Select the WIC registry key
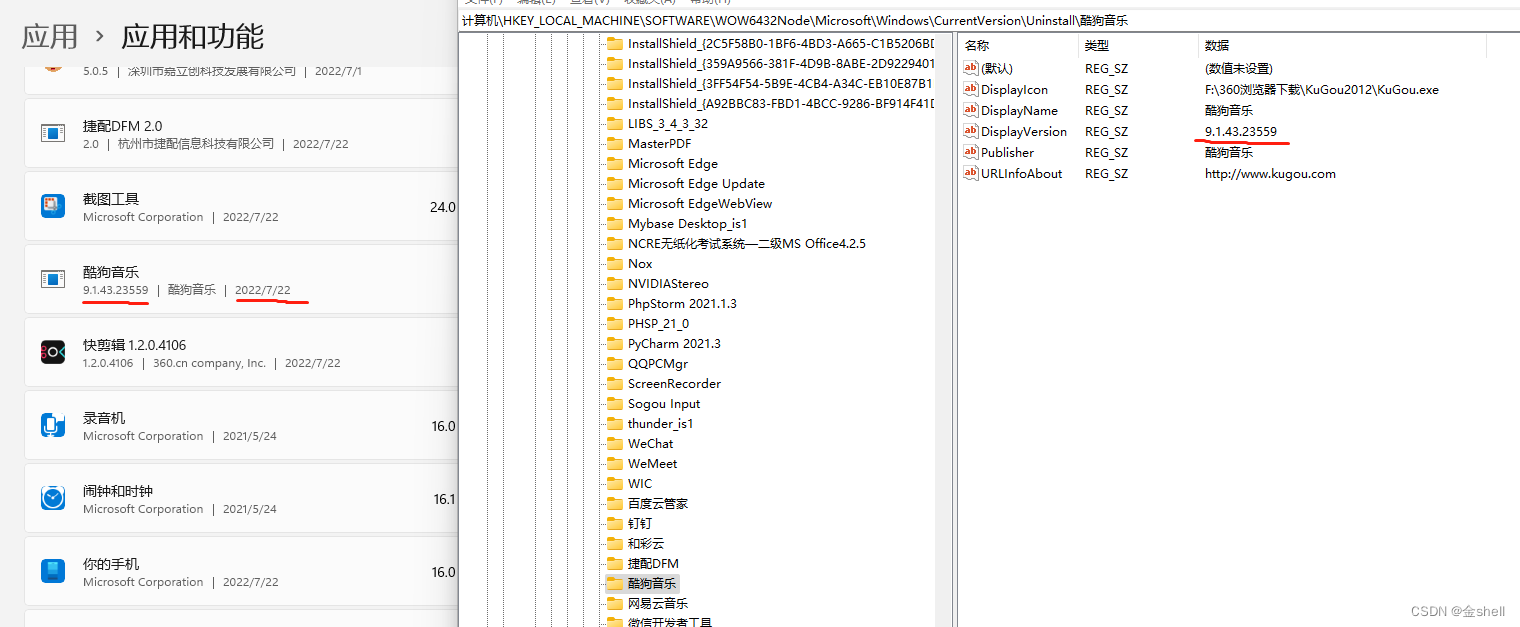 (640, 484)
